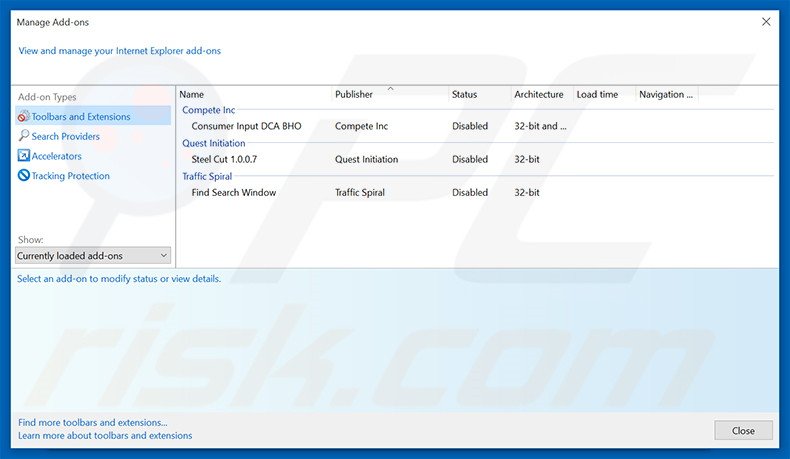Viewport: 790px width, 459px height.
Task: Select Steel Cut 1.0.0.7 add-on
Action: (x=224, y=159)
